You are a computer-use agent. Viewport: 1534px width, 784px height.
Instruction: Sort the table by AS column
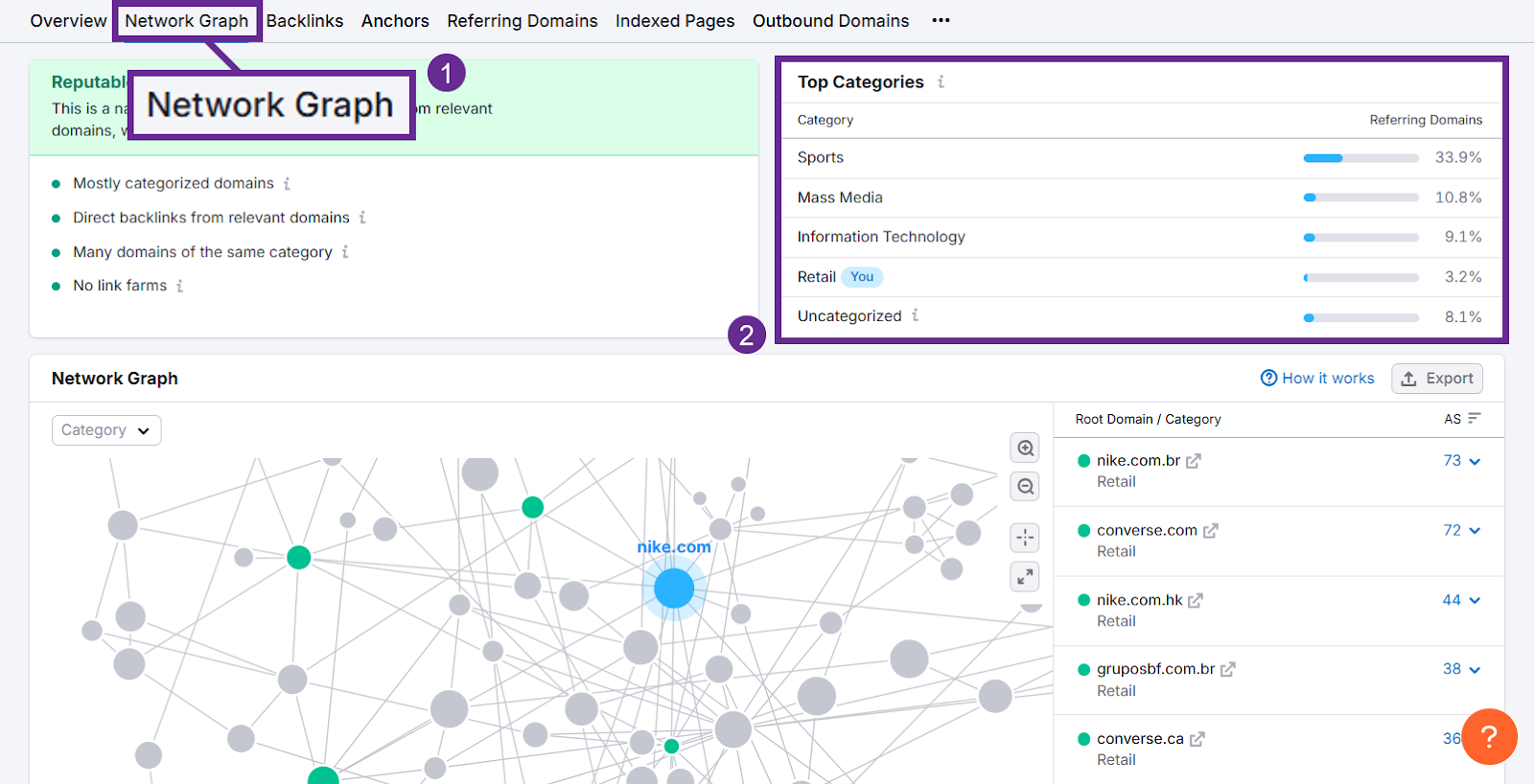[x=1463, y=419]
